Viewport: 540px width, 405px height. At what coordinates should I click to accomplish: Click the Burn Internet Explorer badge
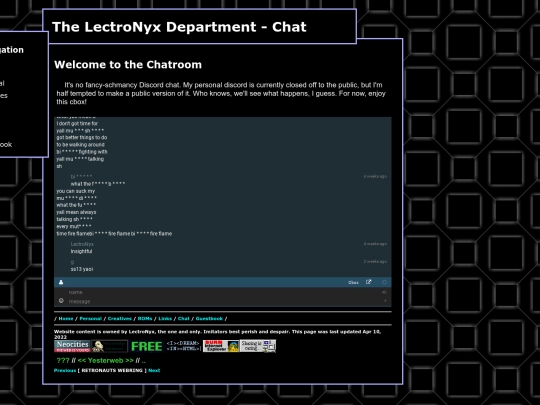221,346
